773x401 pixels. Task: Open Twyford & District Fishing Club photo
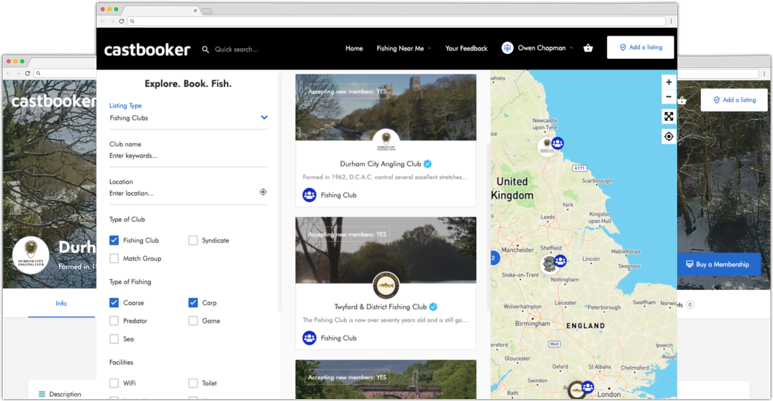click(x=386, y=250)
